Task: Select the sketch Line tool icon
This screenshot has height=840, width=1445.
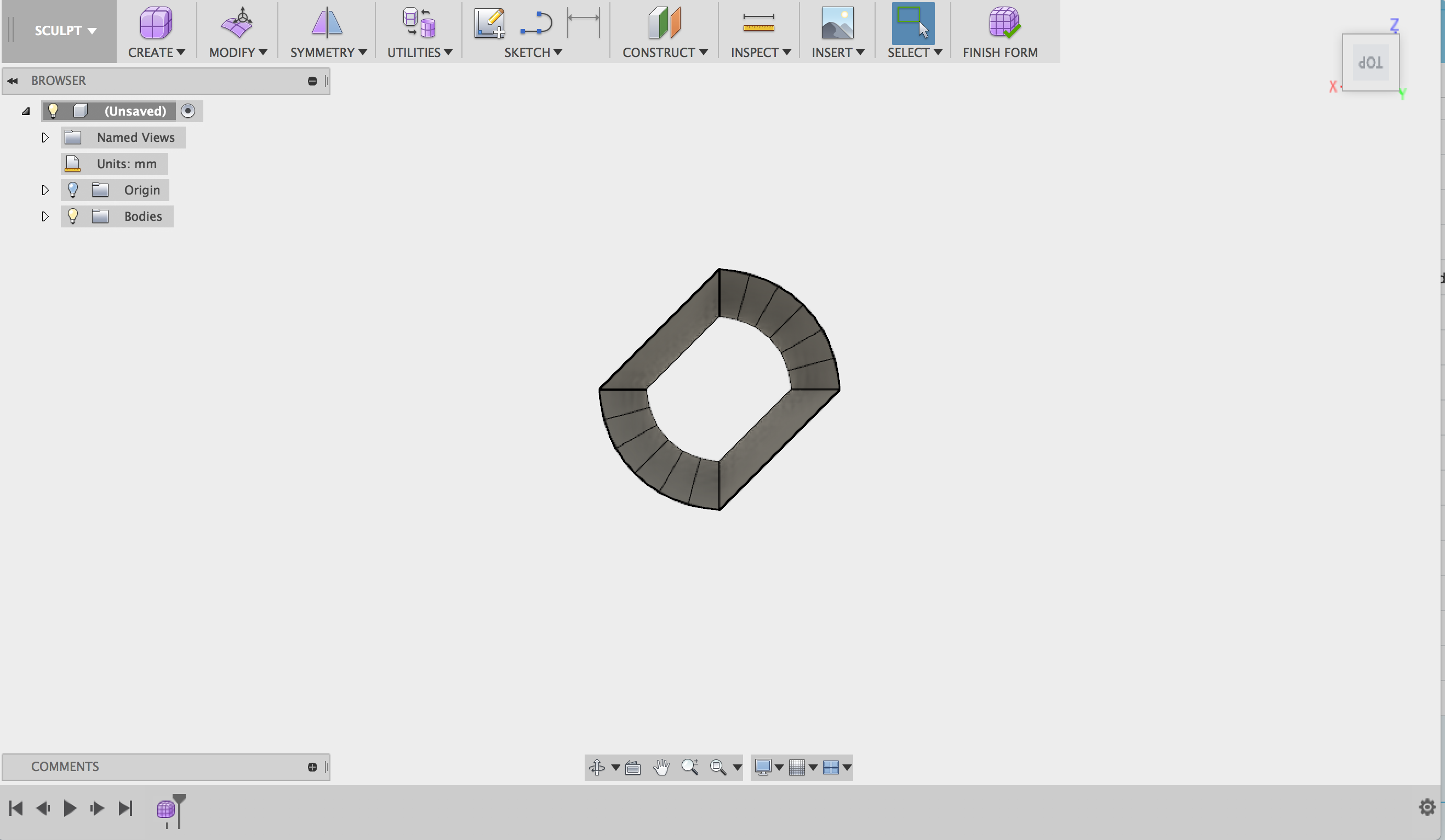Action: (536, 23)
